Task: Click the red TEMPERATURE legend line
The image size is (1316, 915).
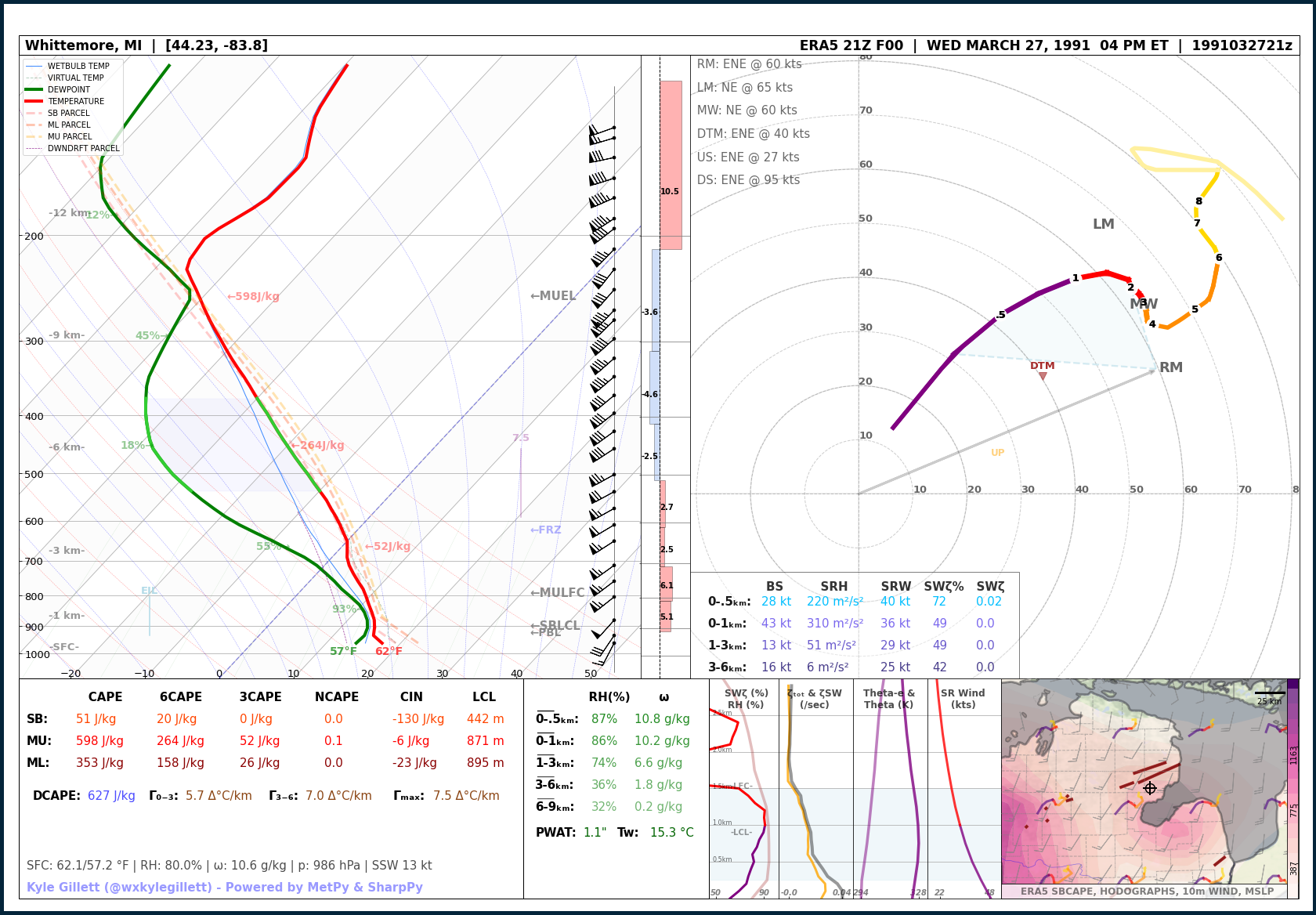Action: coord(34,101)
